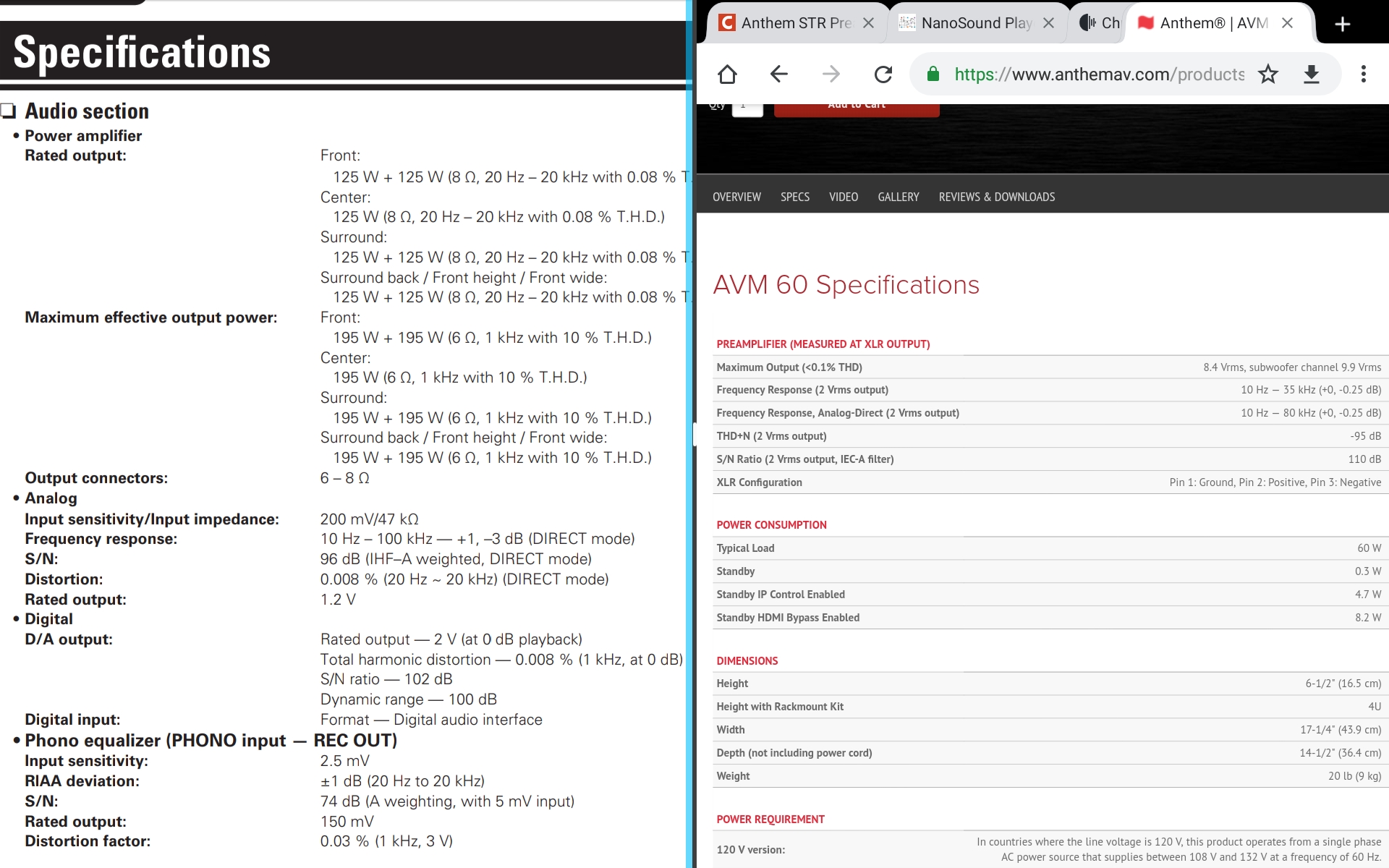Click Frequency Response, Analog-Direct row label
The width and height of the screenshot is (1389, 868).
coord(838,413)
